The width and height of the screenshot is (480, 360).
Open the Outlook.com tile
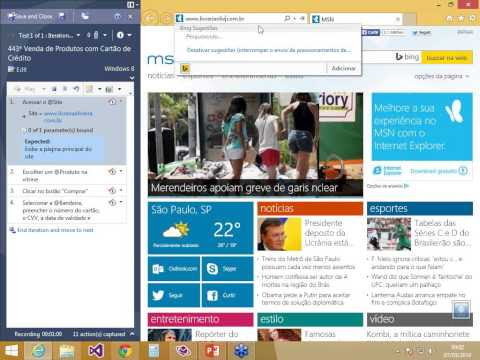(x=174, y=268)
